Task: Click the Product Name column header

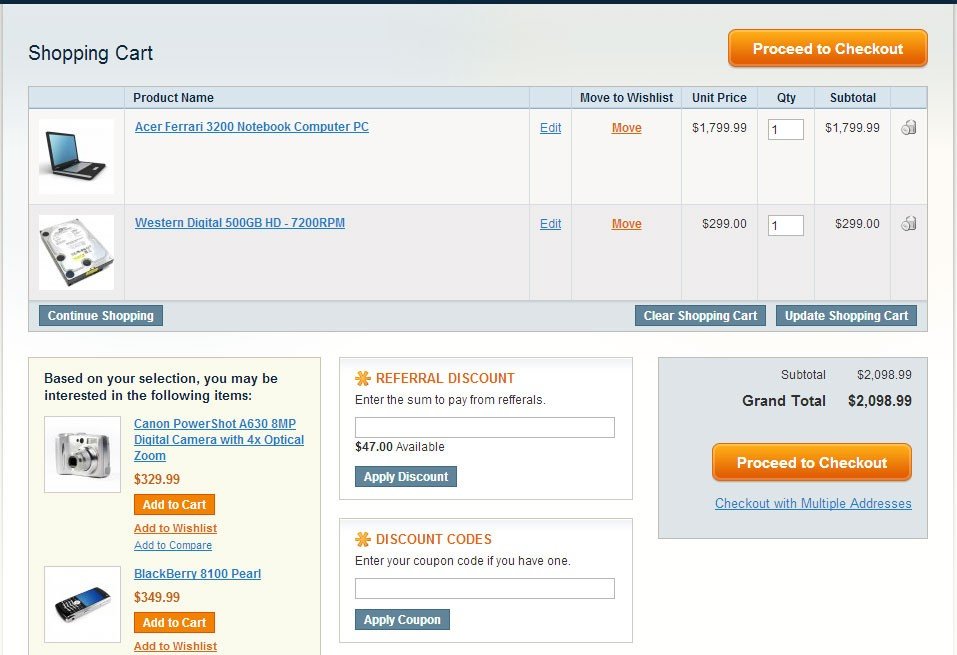Action: point(173,98)
